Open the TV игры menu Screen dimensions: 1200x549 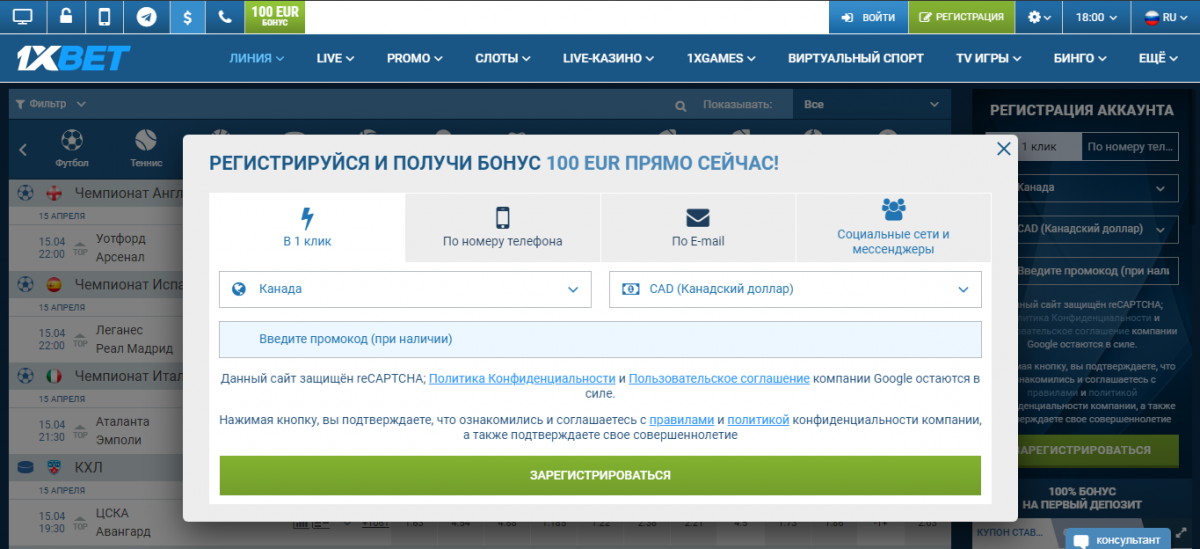click(991, 58)
